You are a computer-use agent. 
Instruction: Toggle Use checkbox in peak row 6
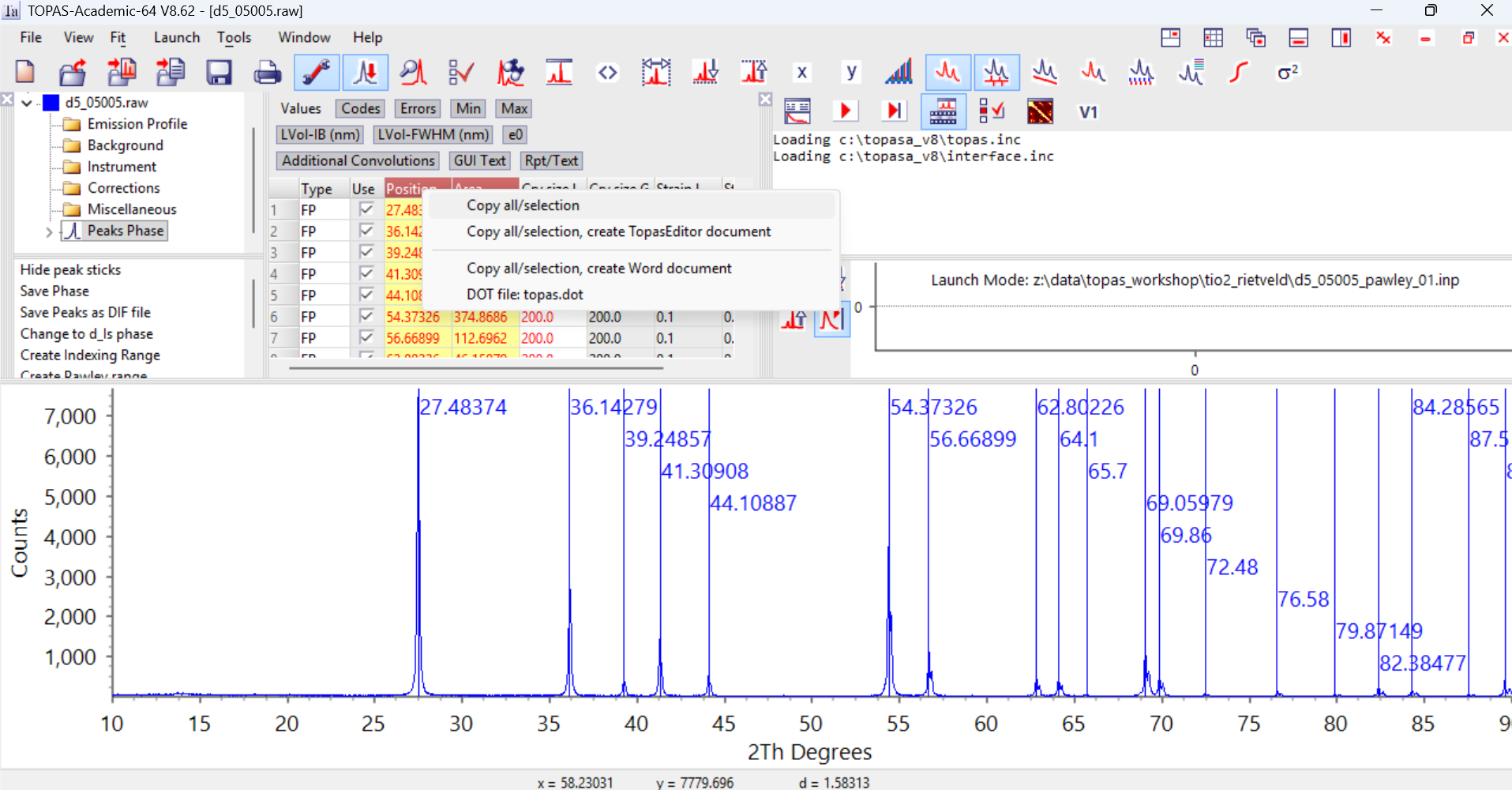tap(366, 316)
